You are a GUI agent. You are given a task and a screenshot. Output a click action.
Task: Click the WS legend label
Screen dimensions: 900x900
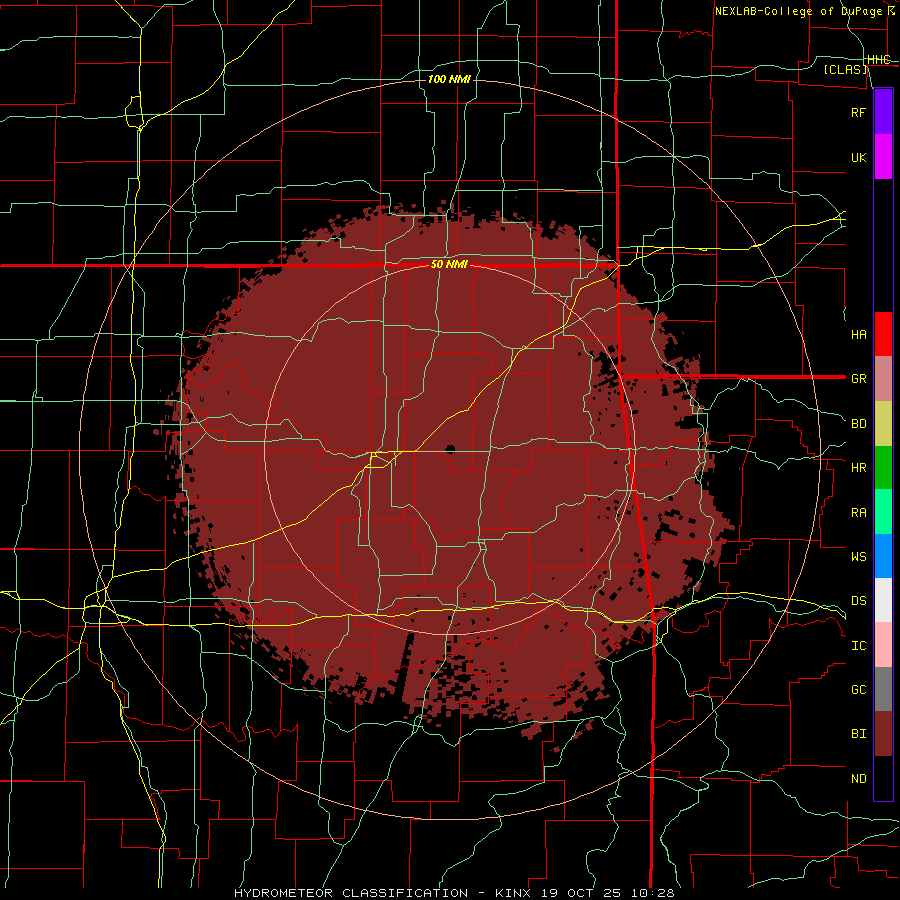point(858,556)
